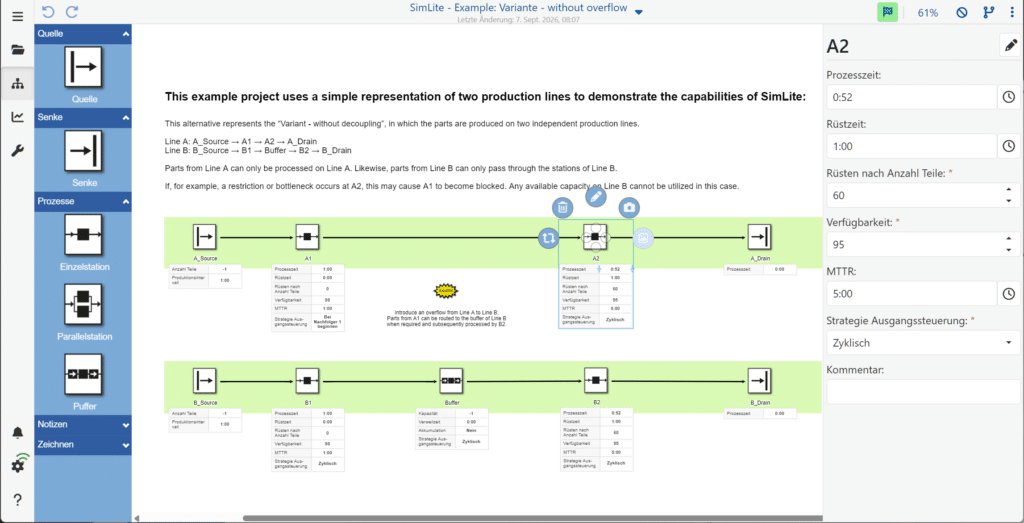Click the 61% zoom level
The image size is (1024, 523).
point(927,13)
